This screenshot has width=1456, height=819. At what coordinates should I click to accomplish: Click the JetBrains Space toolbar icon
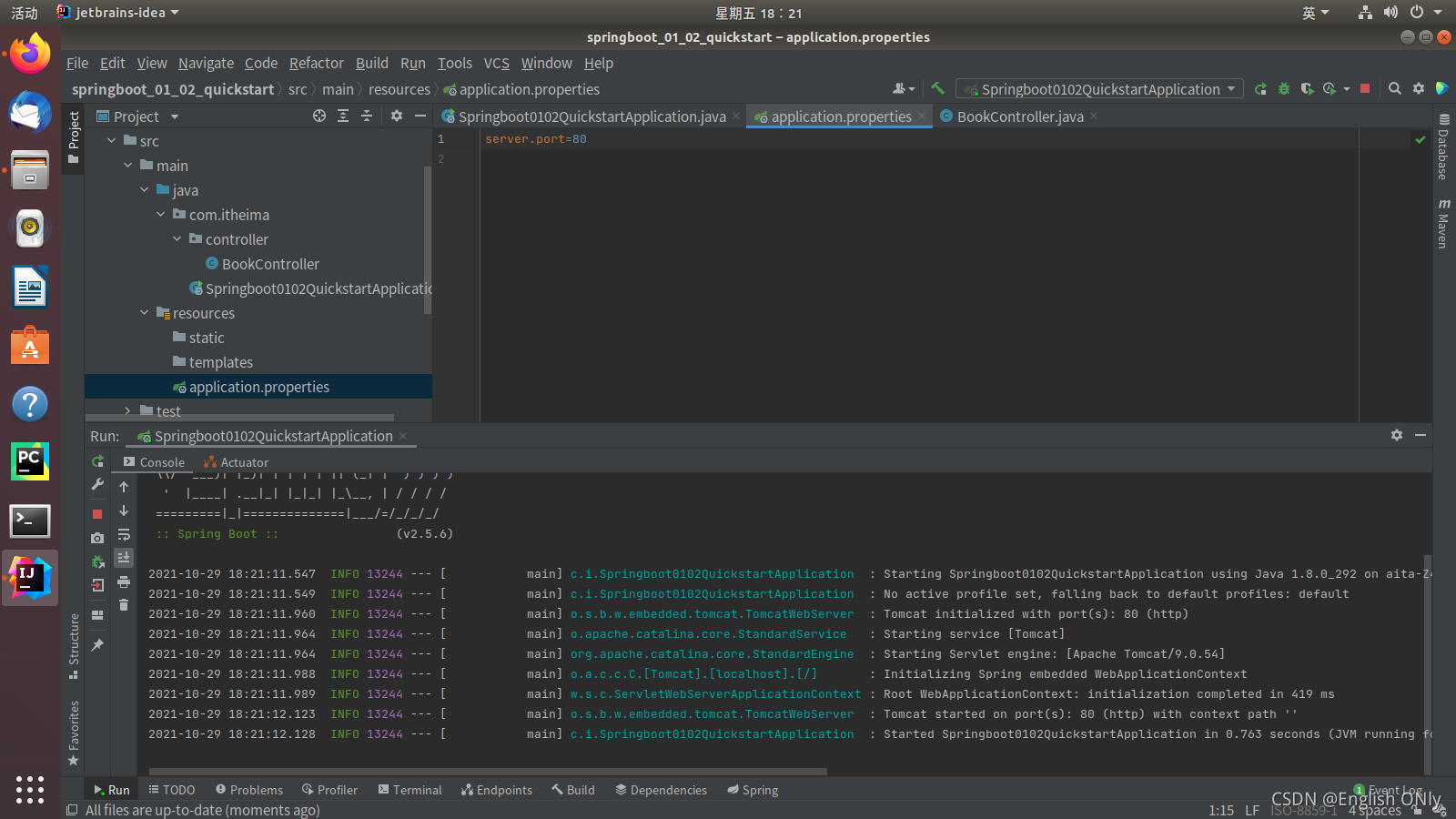(x=1441, y=88)
